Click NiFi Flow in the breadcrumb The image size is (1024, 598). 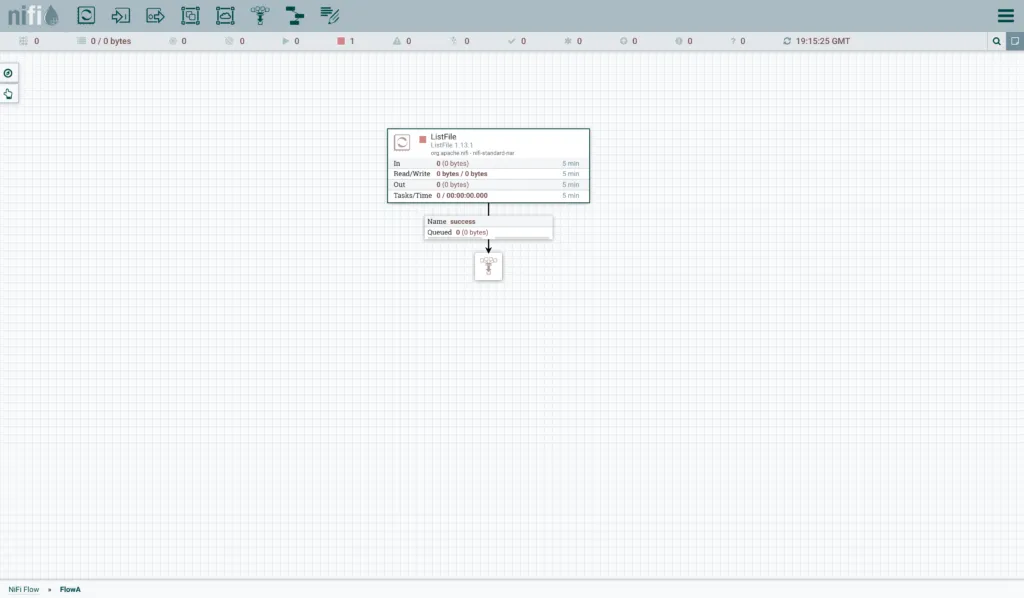(x=24, y=590)
